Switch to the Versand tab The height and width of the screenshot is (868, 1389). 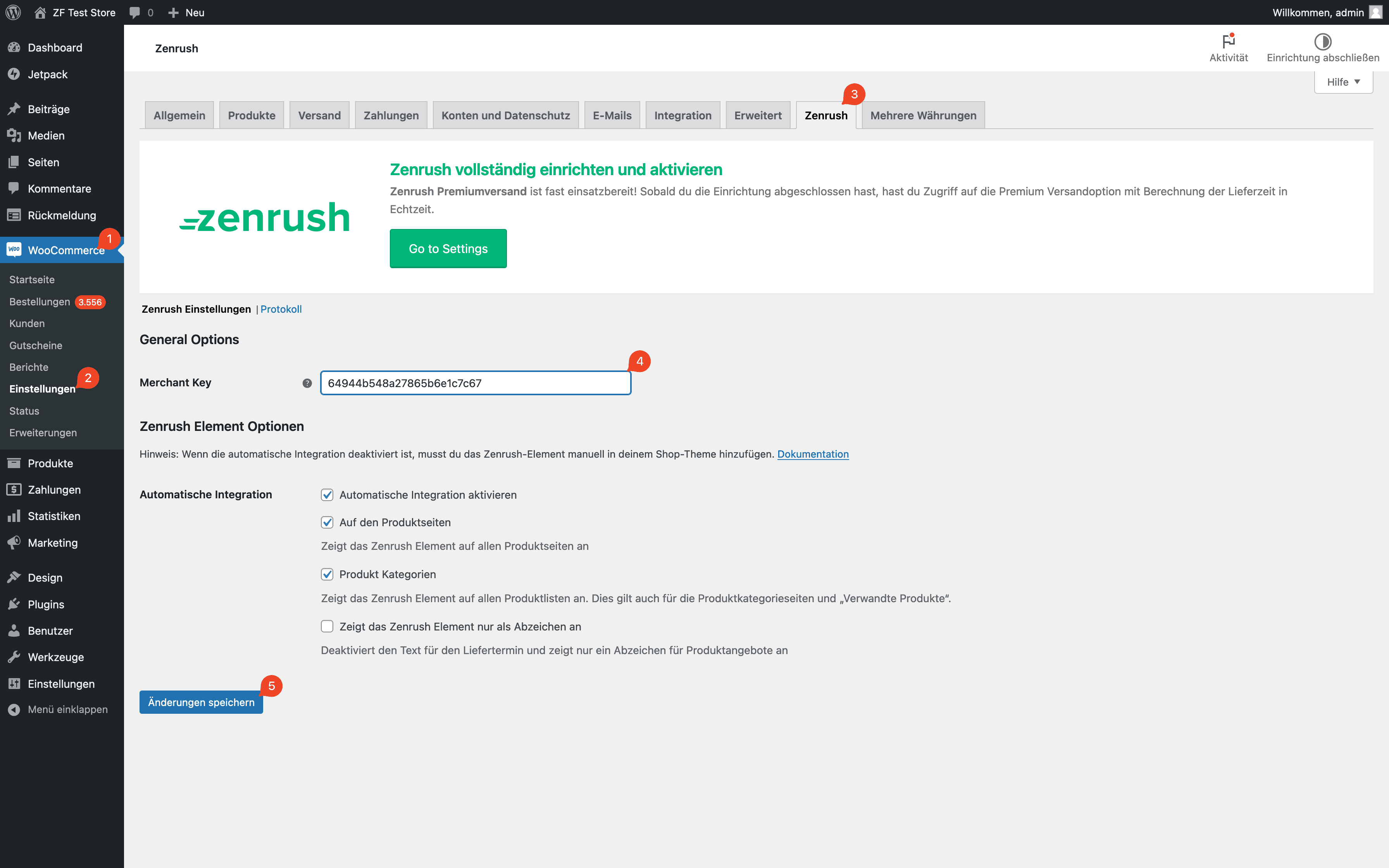(319, 114)
